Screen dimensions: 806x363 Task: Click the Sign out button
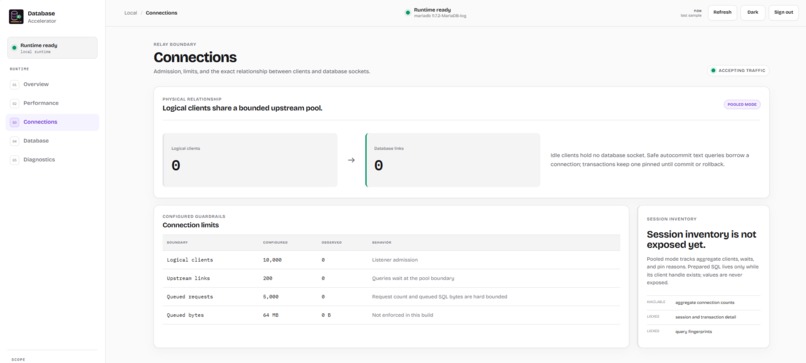click(x=783, y=12)
